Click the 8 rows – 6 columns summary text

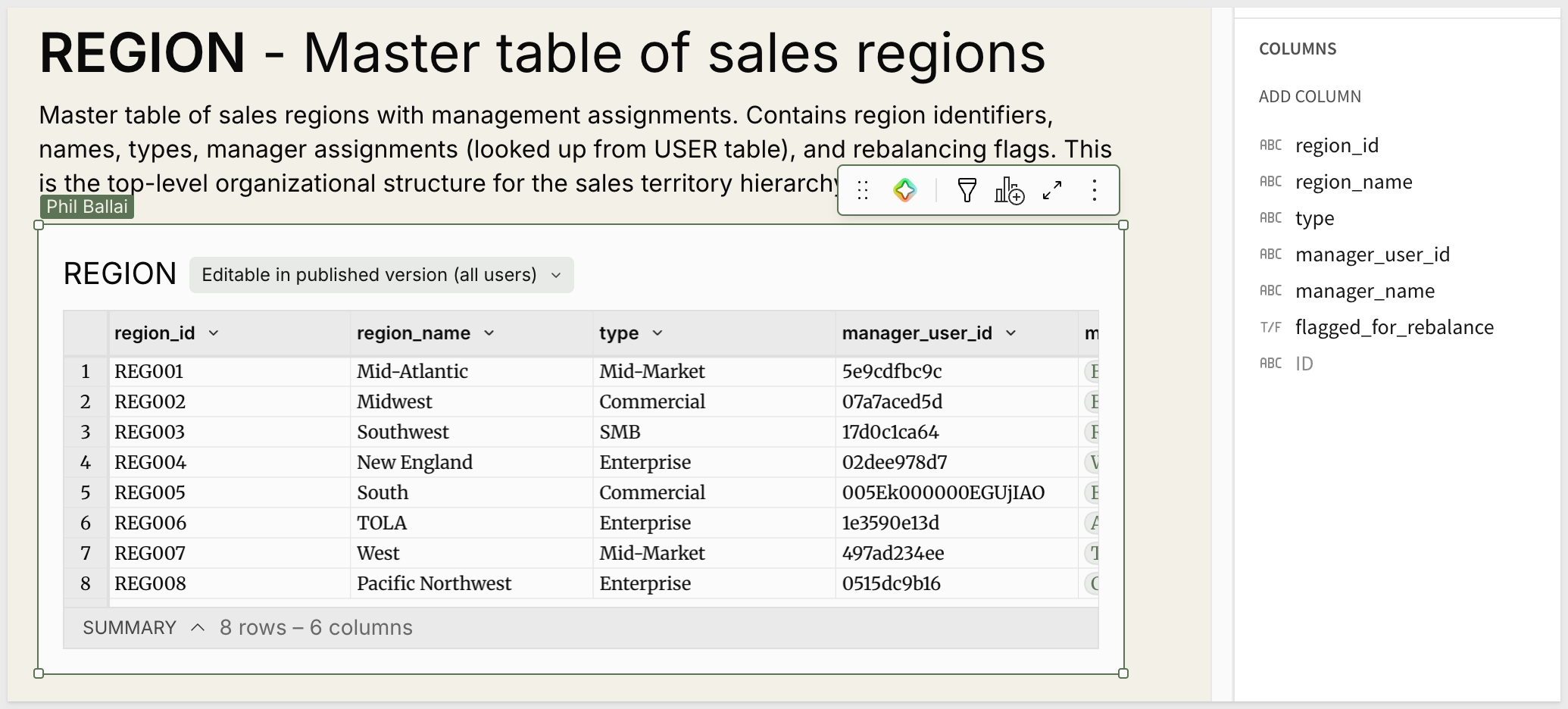point(316,628)
